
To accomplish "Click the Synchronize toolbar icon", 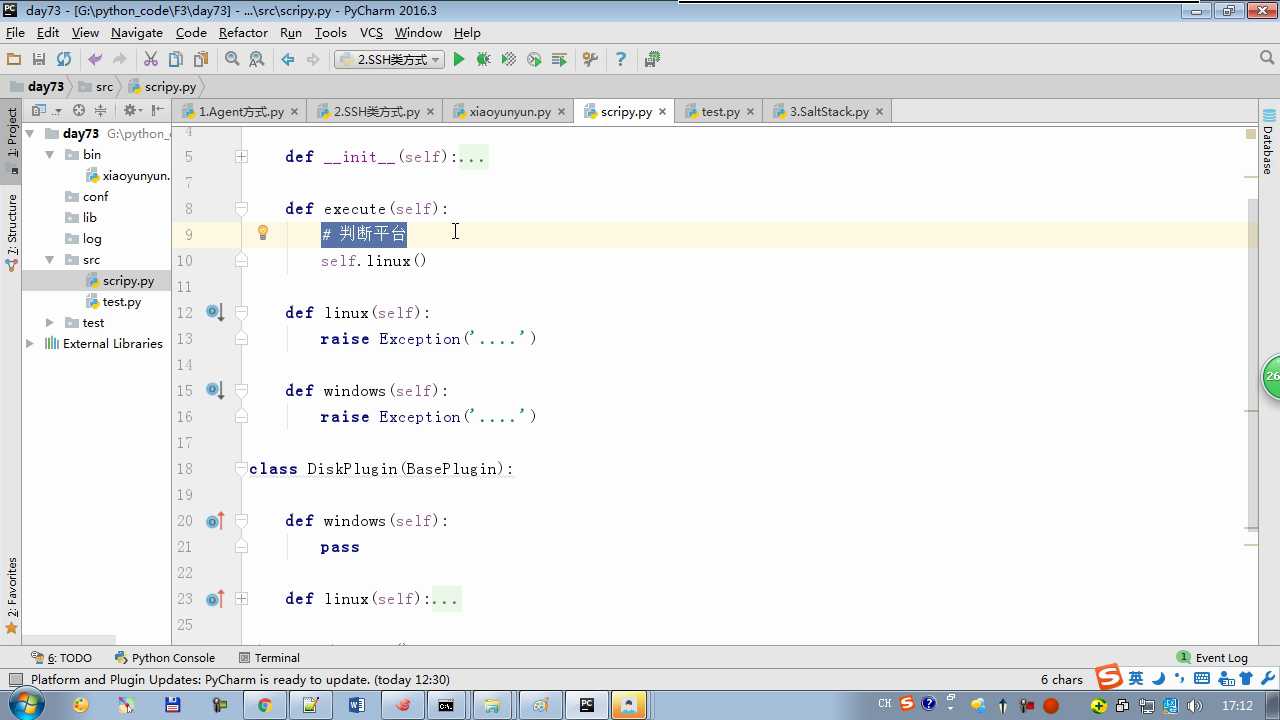I will (x=64, y=60).
